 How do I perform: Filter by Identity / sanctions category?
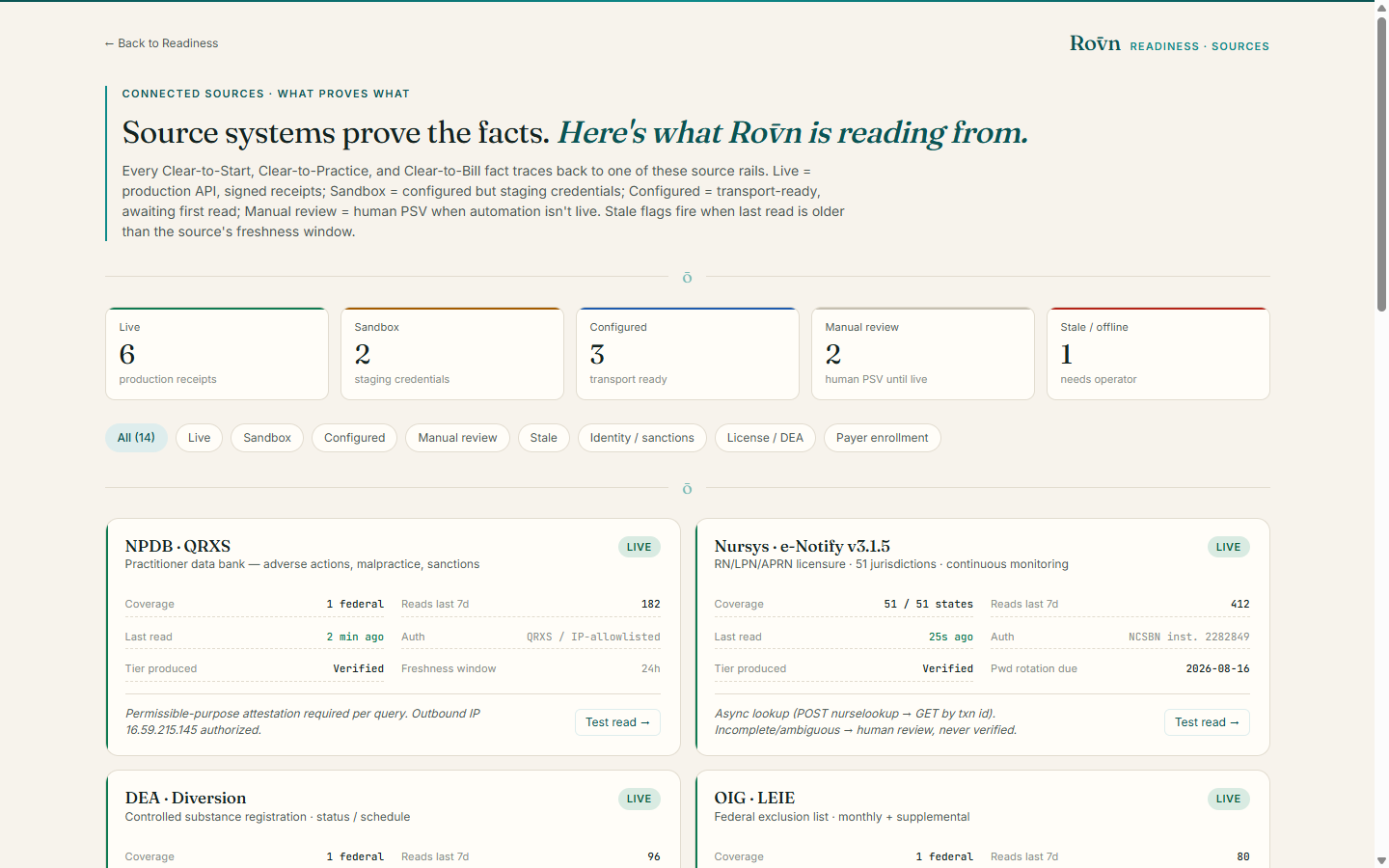[x=642, y=438]
